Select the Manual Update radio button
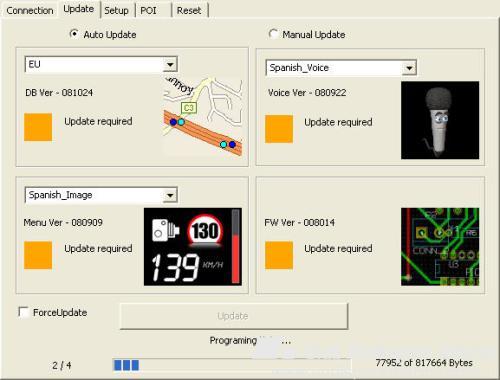This screenshot has height=380, width=500. (273, 34)
